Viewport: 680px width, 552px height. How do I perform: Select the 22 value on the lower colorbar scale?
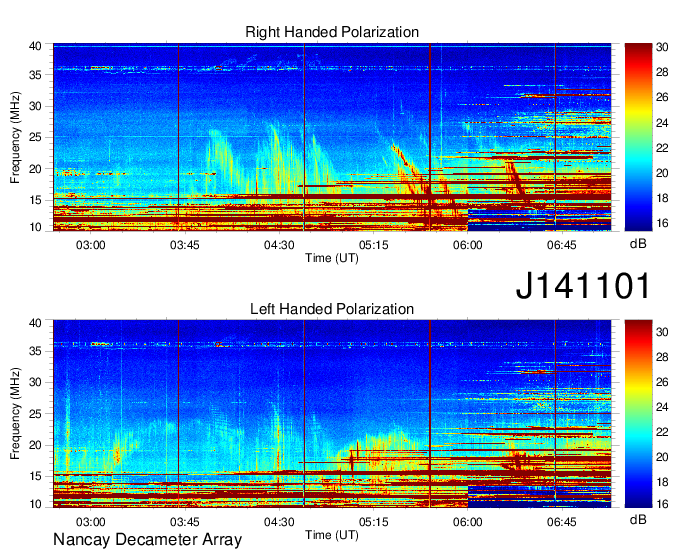coord(662,432)
